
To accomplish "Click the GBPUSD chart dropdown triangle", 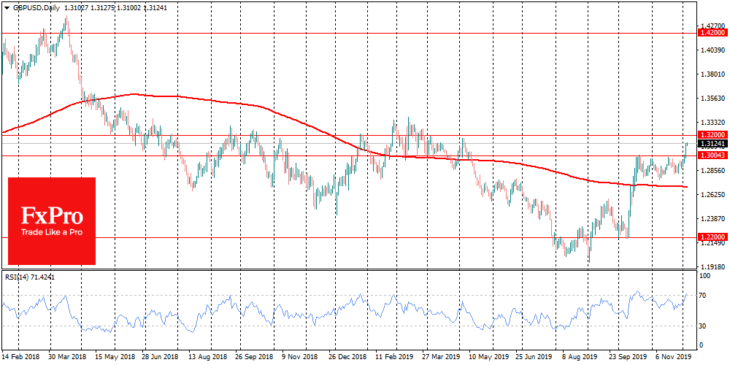I will click(x=6, y=7).
